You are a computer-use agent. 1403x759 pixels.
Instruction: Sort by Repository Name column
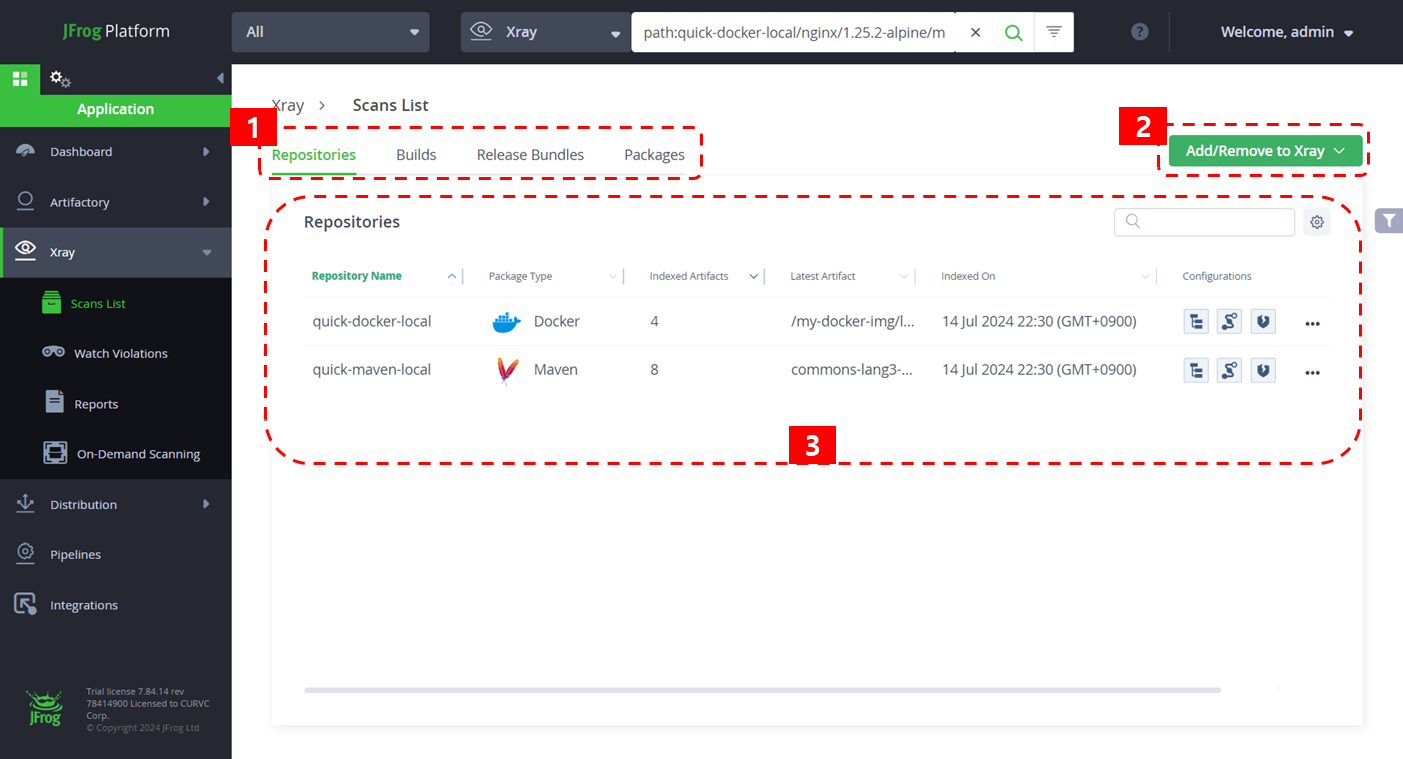point(356,276)
